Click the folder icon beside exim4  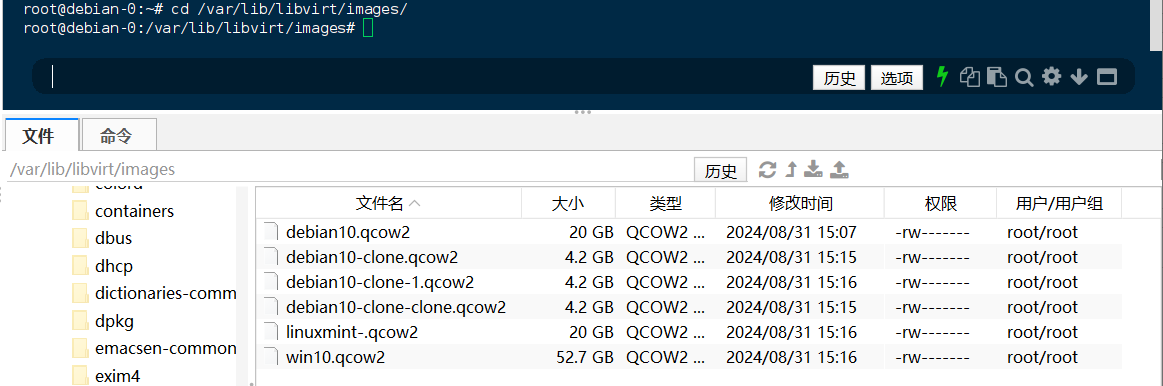tap(80, 376)
